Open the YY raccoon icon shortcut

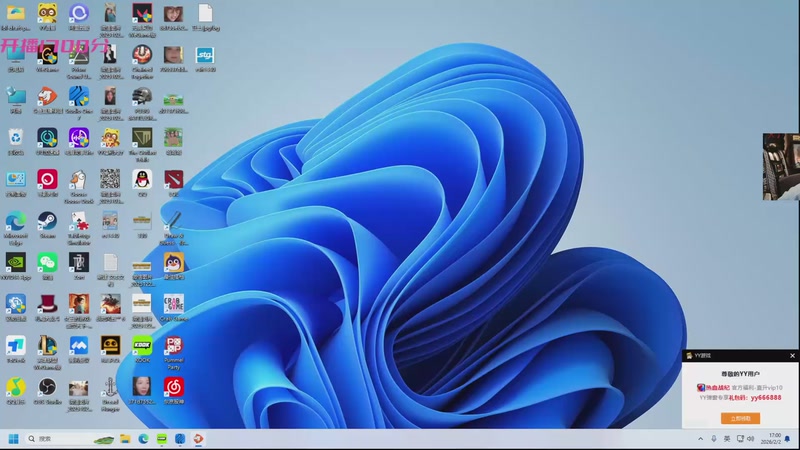(x=47, y=13)
